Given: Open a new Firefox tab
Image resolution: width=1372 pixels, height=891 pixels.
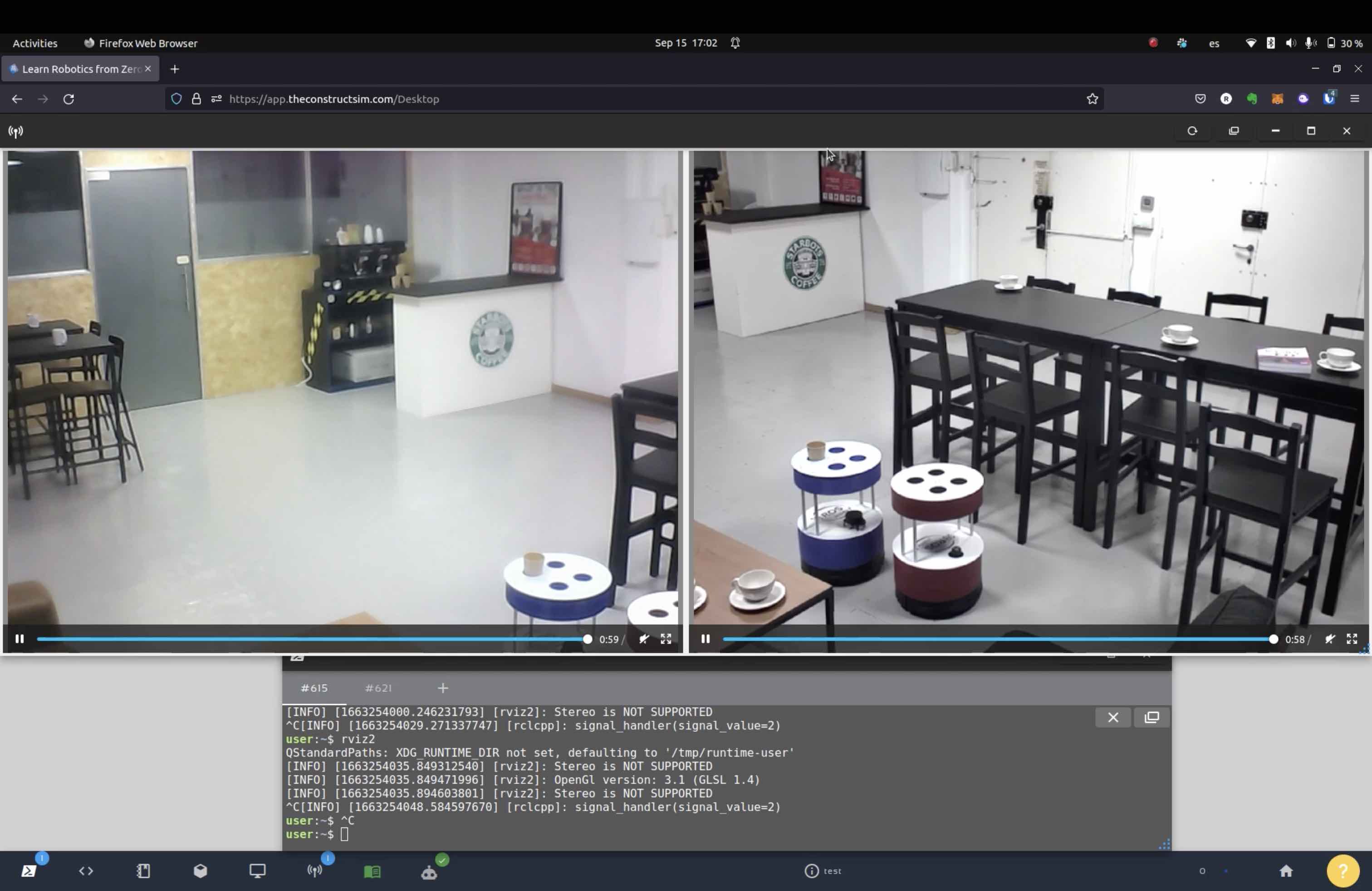Looking at the screenshot, I should [175, 69].
